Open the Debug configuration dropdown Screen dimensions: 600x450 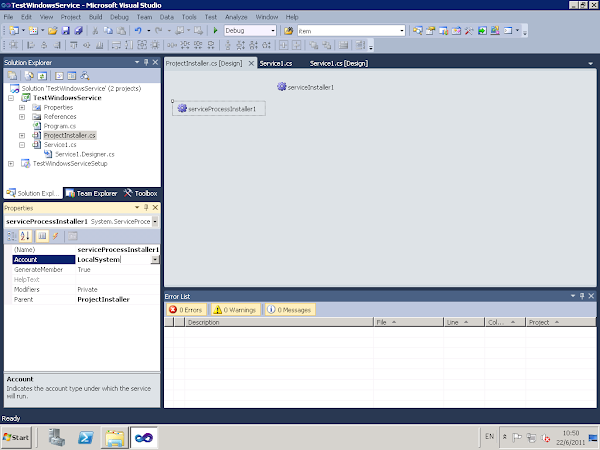coord(273,31)
